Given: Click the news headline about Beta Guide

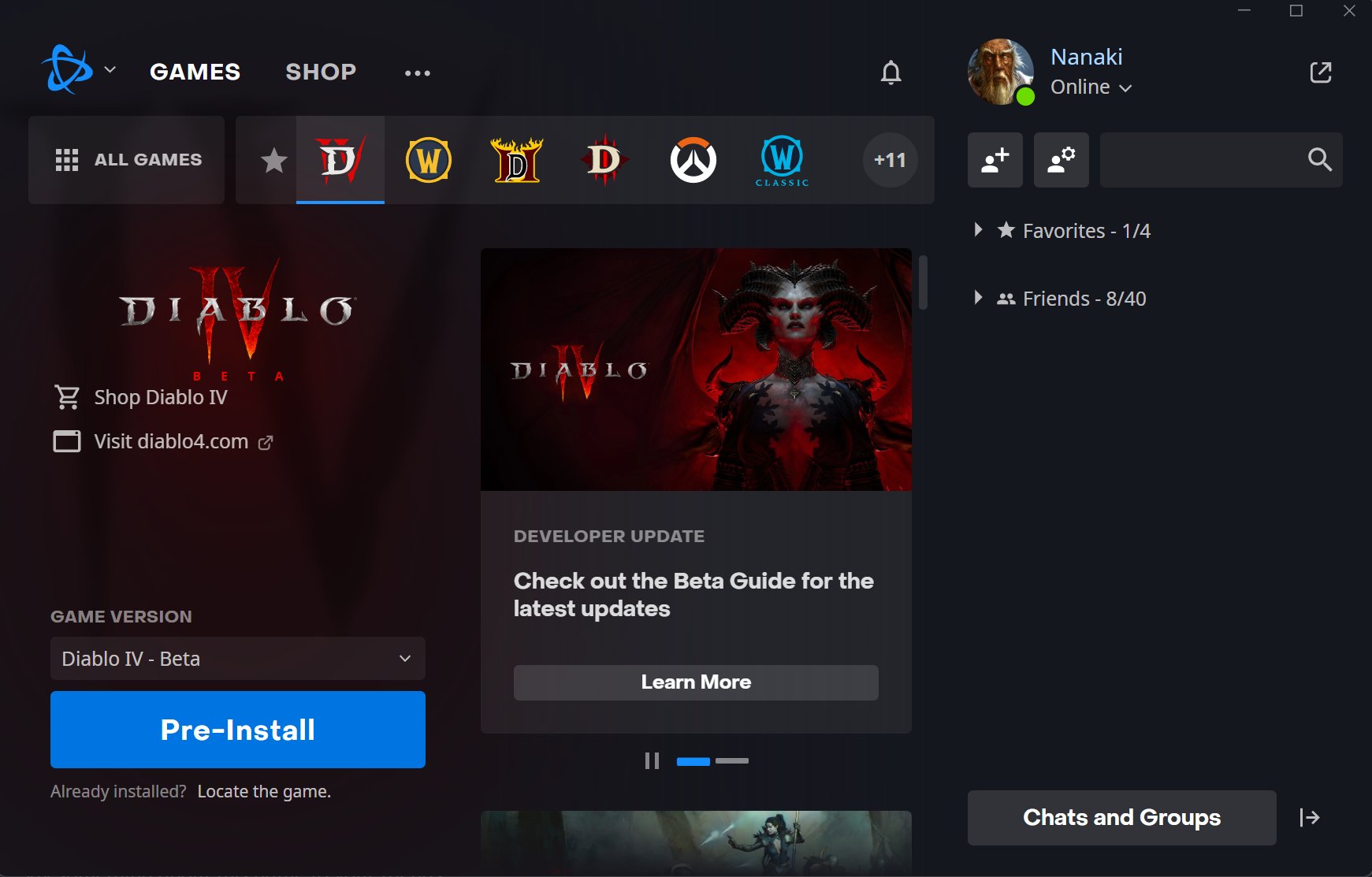Looking at the screenshot, I should pos(693,595).
